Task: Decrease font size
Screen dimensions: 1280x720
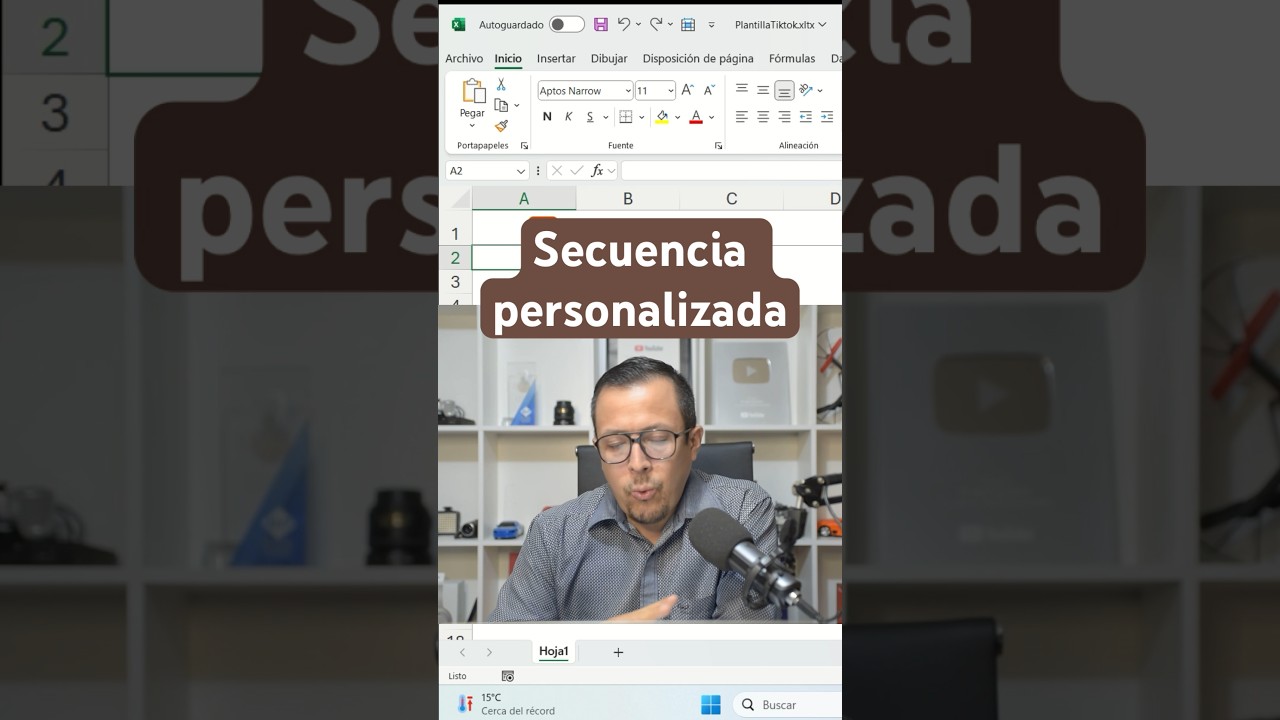Action: tap(709, 90)
